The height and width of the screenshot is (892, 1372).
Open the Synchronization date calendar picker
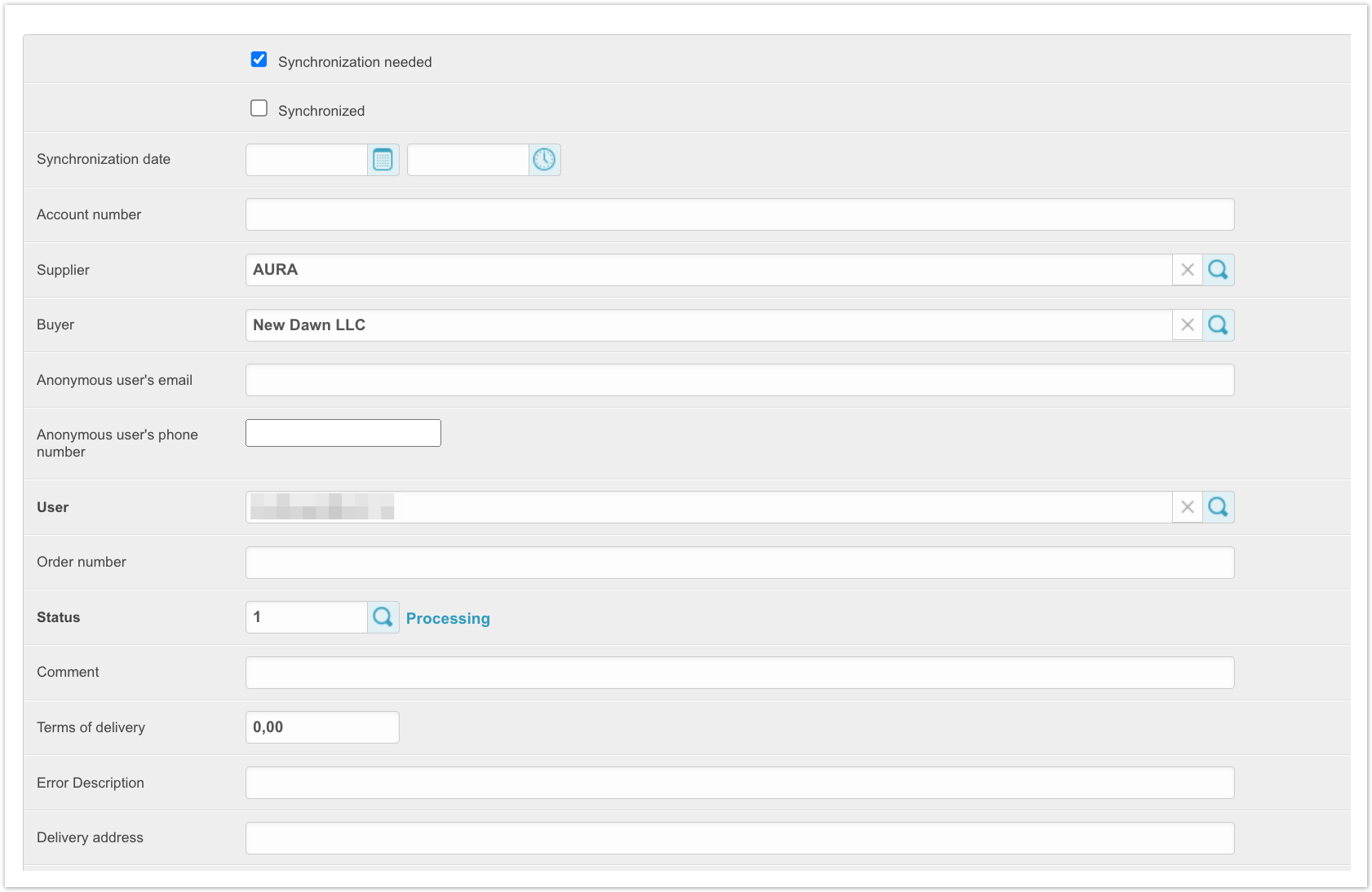(x=383, y=160)
